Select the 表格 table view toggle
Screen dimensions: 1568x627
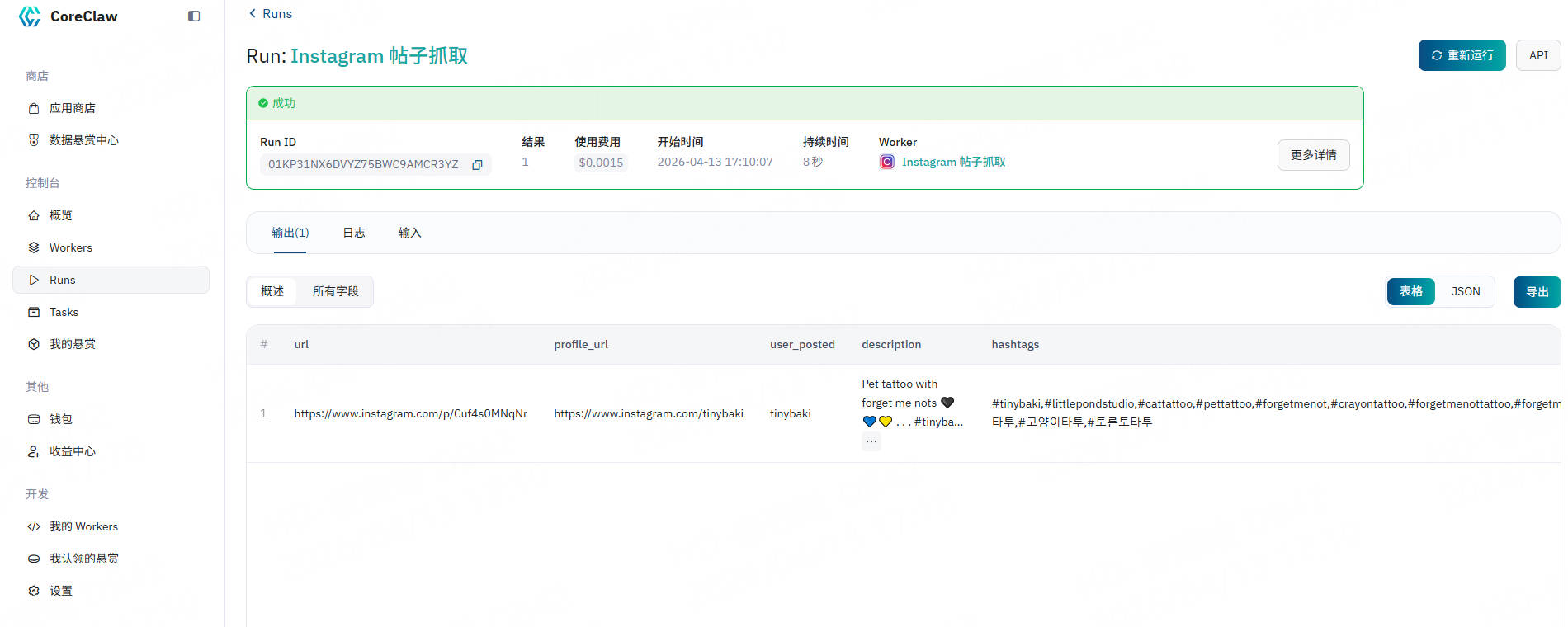(1410, 291)
